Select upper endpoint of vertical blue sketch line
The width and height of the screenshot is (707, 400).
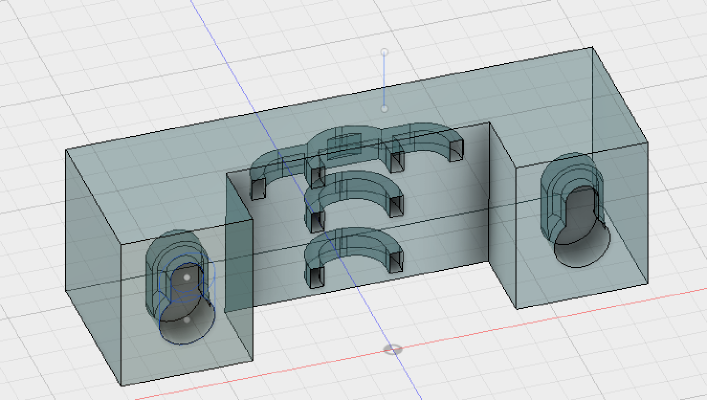coord(384,52)
